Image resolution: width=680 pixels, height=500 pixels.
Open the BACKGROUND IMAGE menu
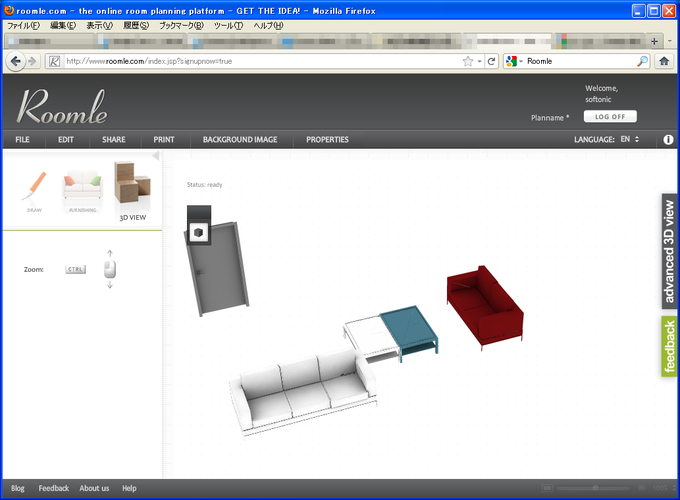[240, 140]
